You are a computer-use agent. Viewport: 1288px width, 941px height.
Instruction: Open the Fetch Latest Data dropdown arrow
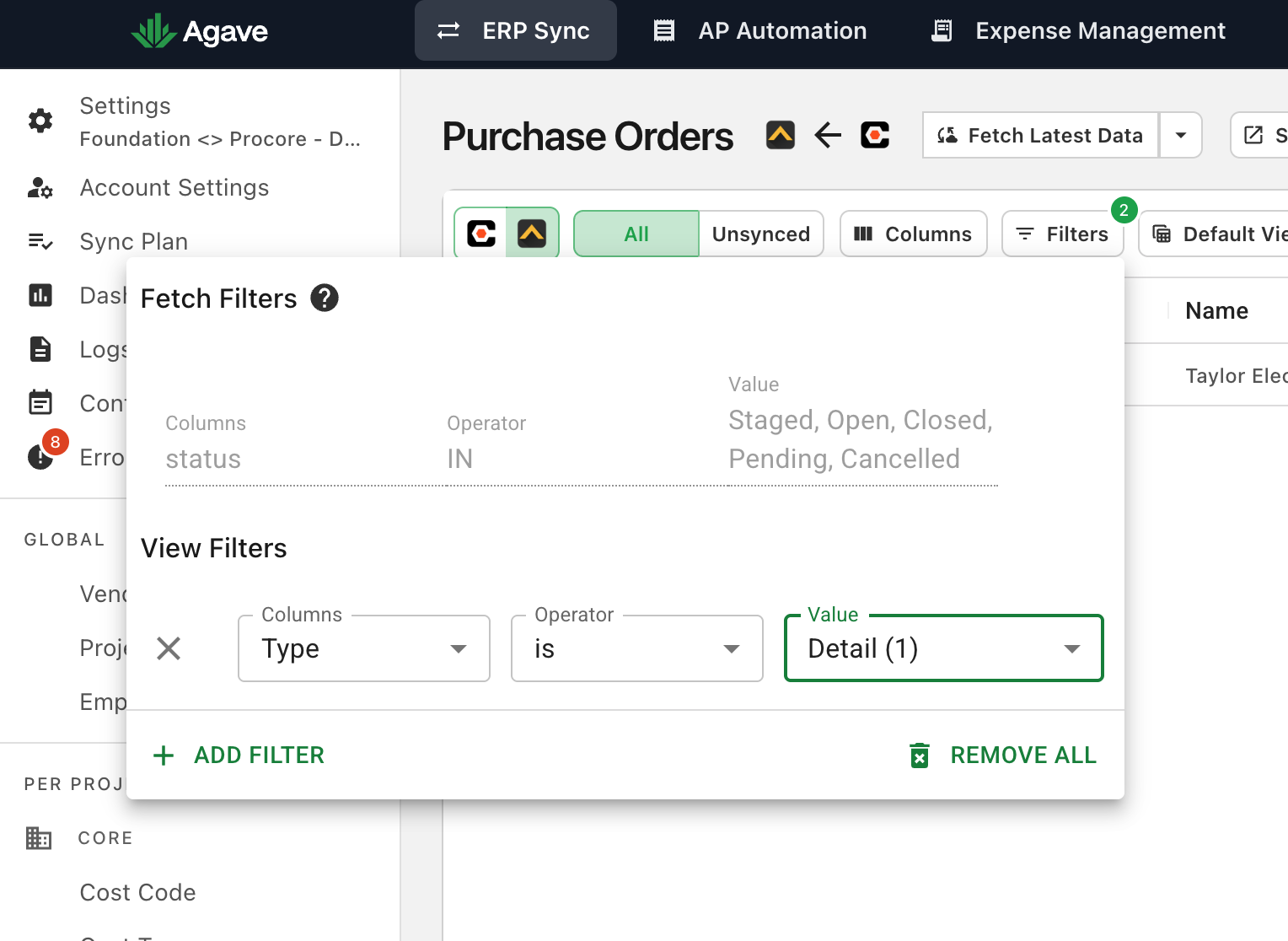(1181, 135)
